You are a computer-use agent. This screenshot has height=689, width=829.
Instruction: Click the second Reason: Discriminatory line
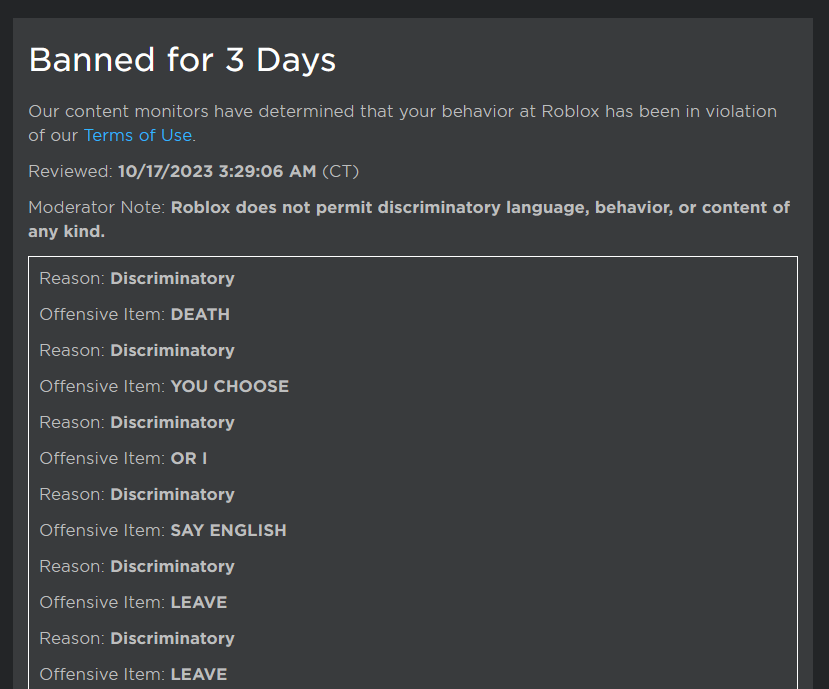[137, 350]
